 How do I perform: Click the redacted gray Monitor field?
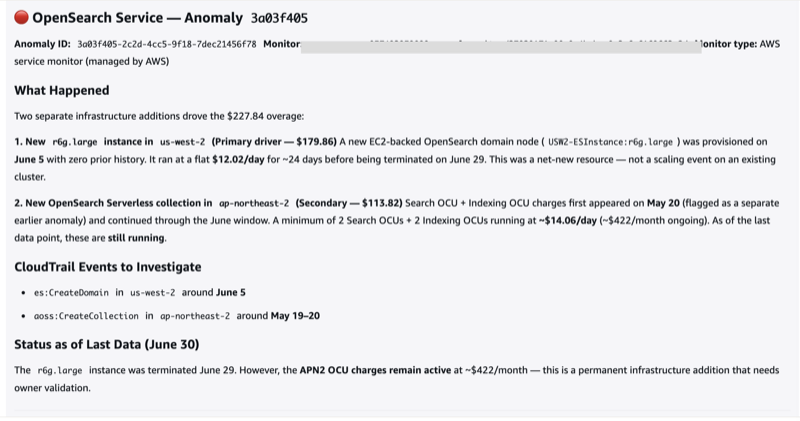[501, 47]
